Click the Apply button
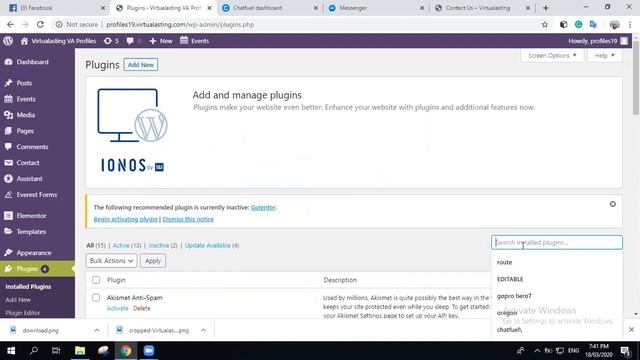Screen dimensions: 640x360 coord(153,260)
